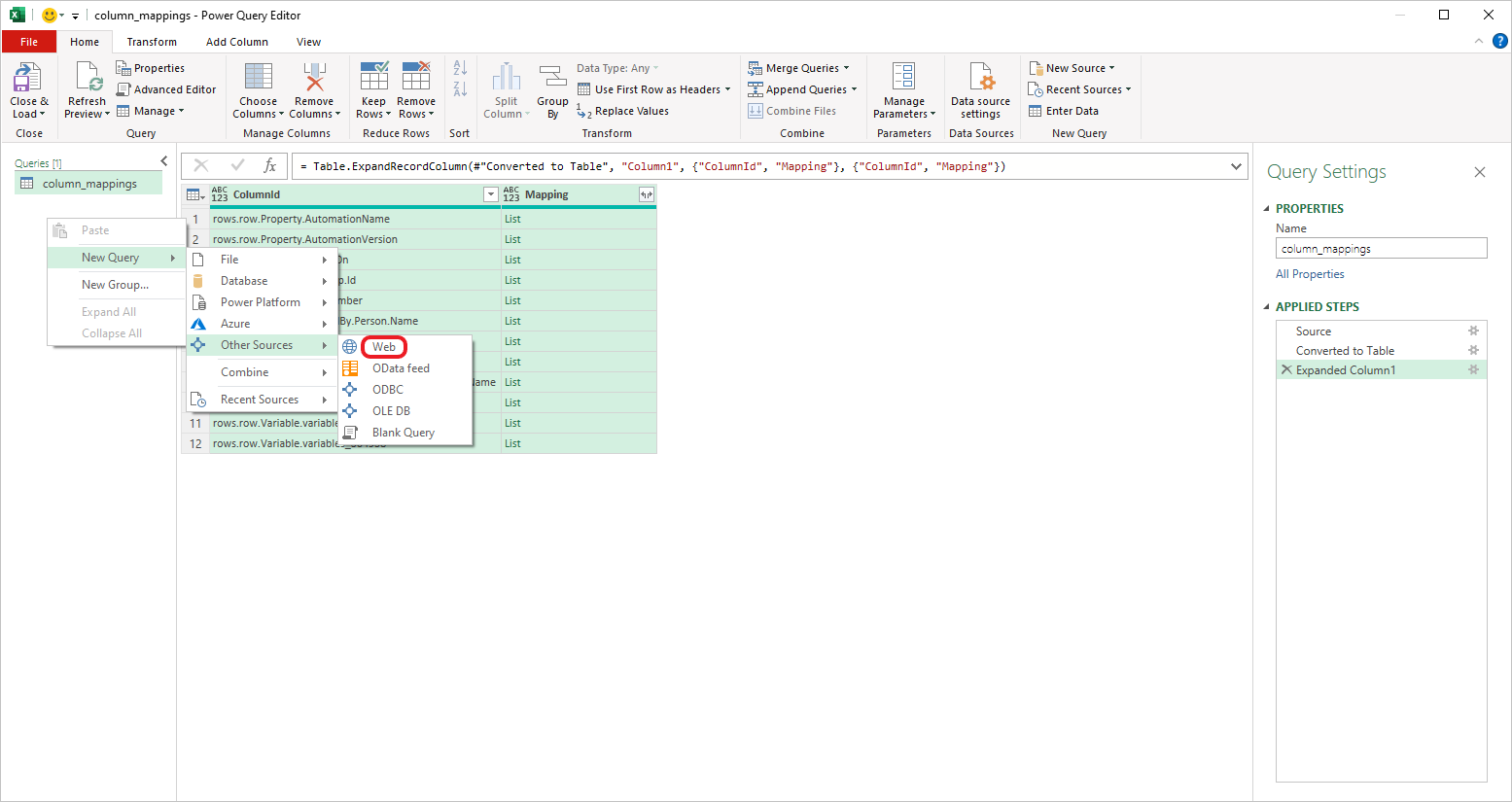Viewport: 1512px width, 802px height.
Task: Click the Keep Rows icon
Action: 374,78
